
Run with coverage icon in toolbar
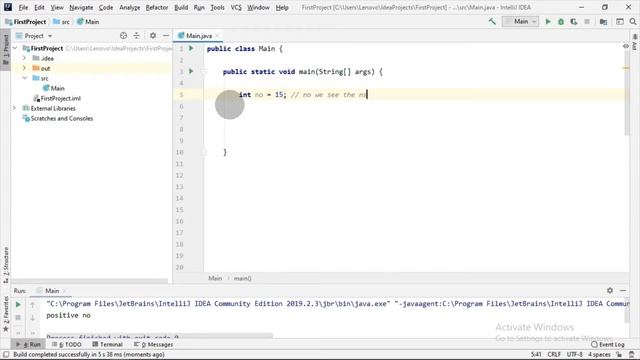pos(574,22)
